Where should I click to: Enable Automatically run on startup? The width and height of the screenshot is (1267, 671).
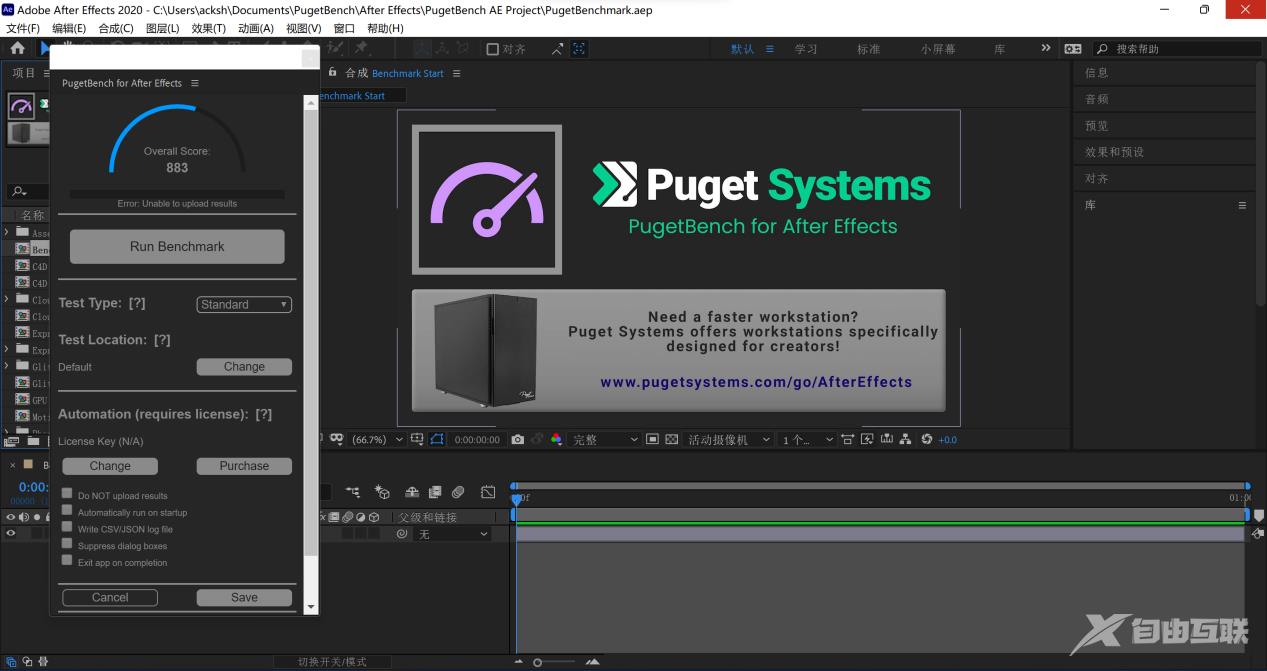pos(67,510)
